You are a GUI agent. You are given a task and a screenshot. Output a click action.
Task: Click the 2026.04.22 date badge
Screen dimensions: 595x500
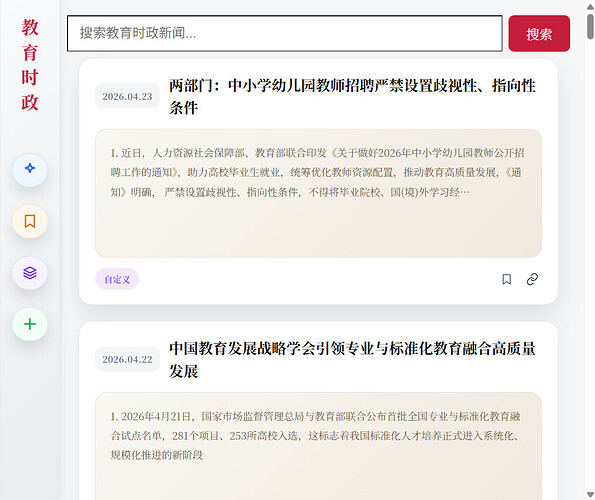[x=127, y=359]
